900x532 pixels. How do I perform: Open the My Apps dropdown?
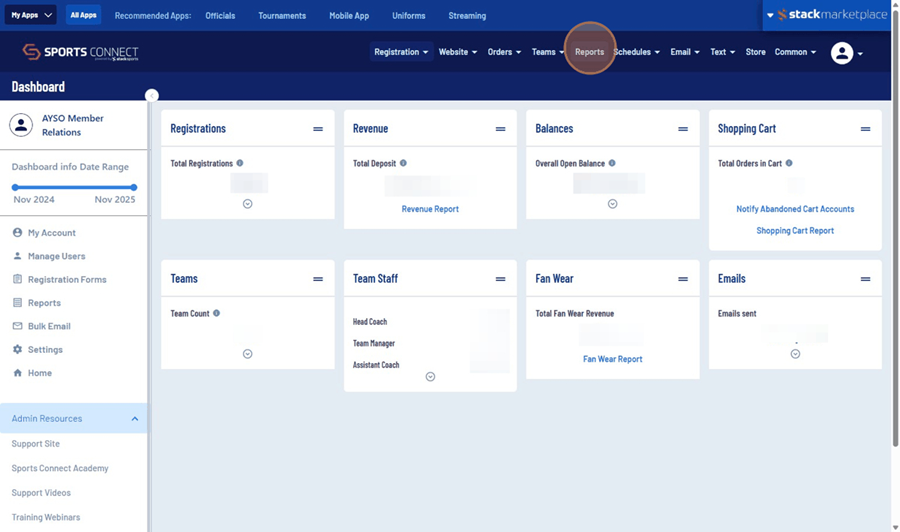tap(30, 15)
